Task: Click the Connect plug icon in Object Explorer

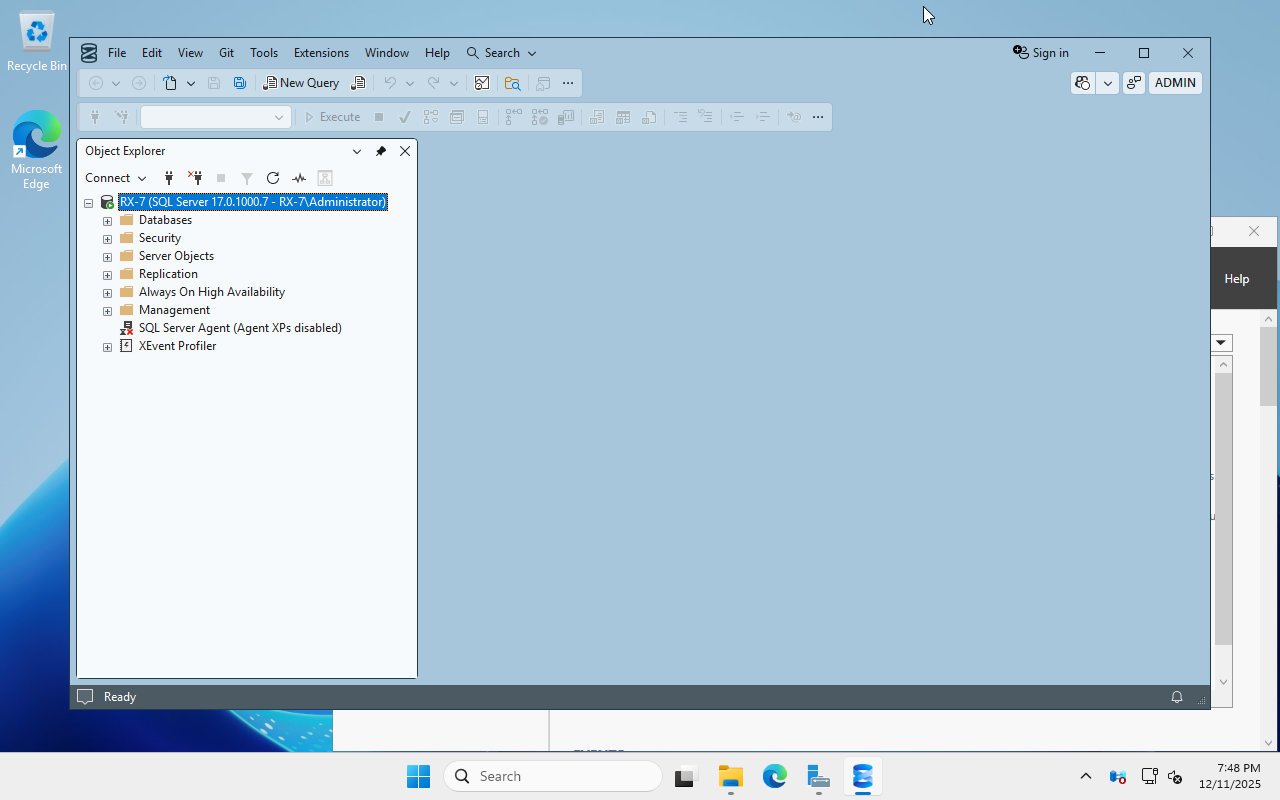Action: coord(169,178)
